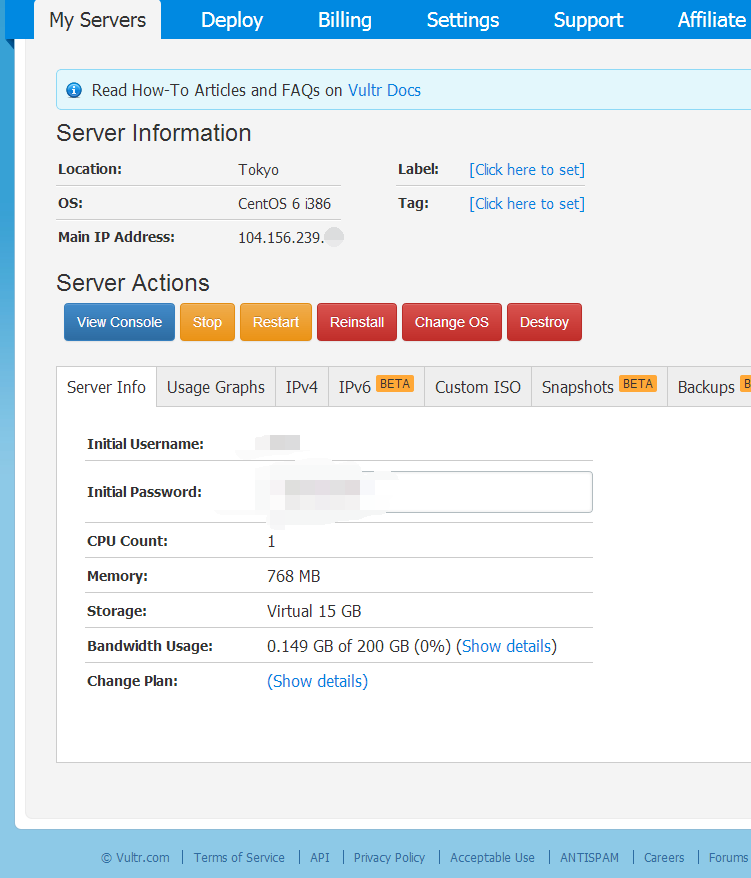The image size is (751, 878).
Task: Select the Change OS button
Action: (x=451, y=322)
